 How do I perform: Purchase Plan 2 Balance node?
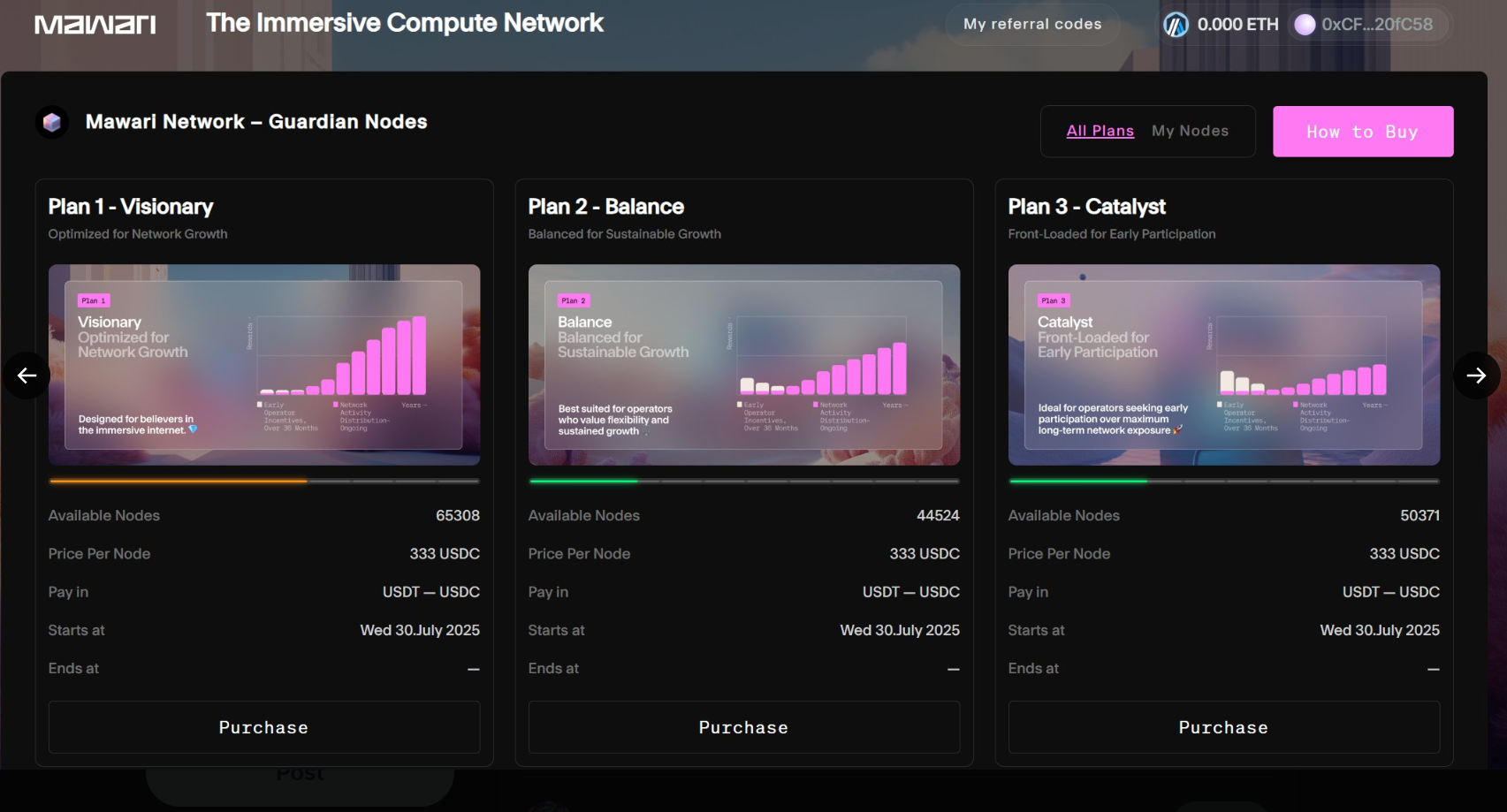[744, 727]
